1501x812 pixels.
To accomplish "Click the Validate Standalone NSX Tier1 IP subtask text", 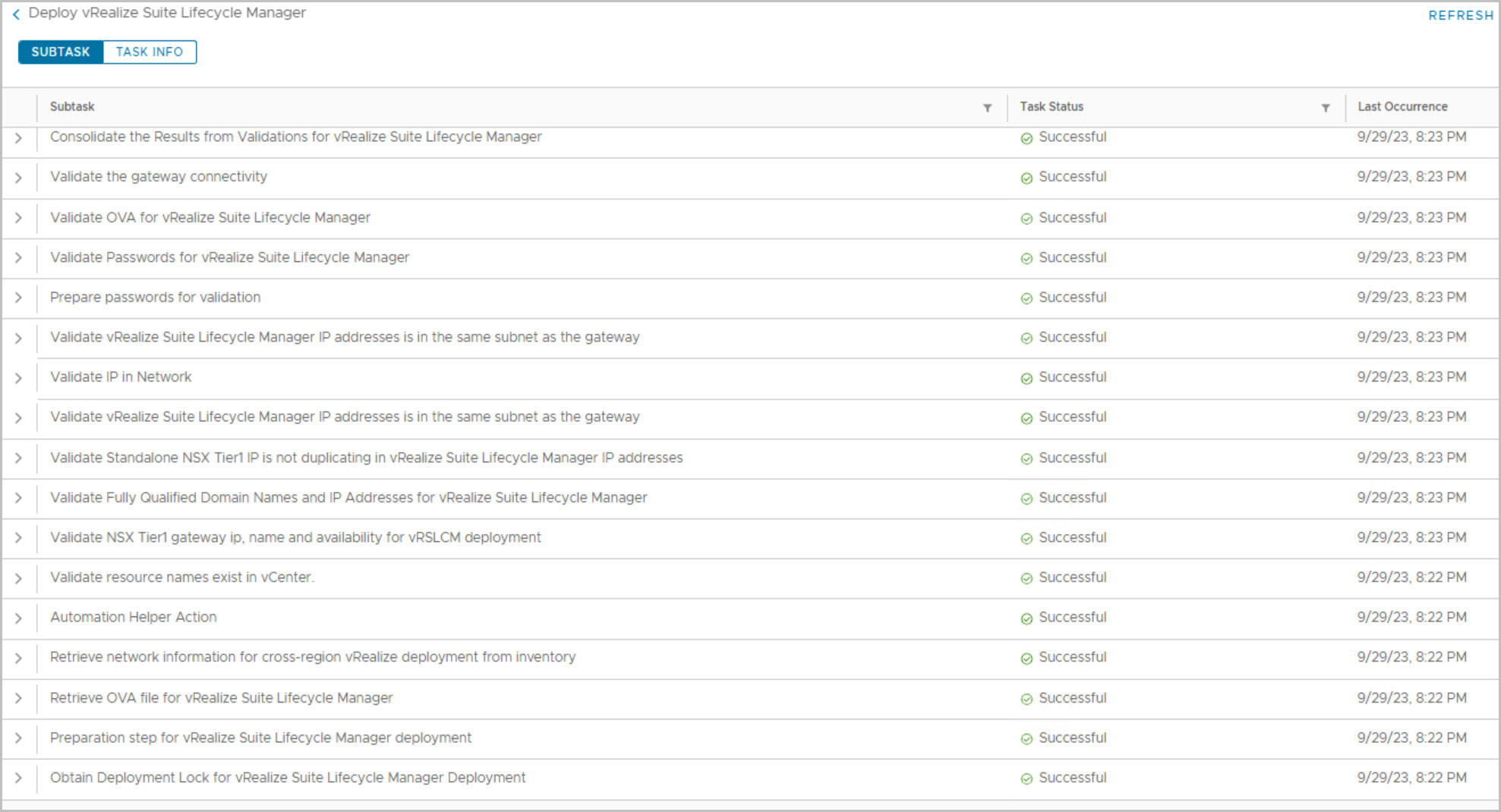I will click(x=366, y=458).
